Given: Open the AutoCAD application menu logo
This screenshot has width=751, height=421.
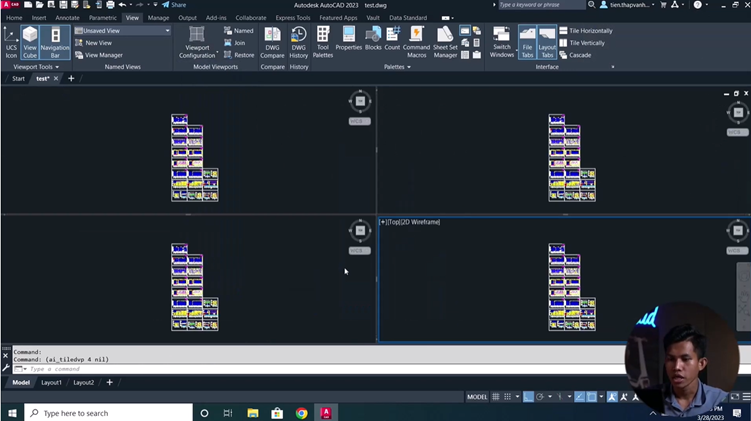Looking at the screenshot, I should click(11, 5).
